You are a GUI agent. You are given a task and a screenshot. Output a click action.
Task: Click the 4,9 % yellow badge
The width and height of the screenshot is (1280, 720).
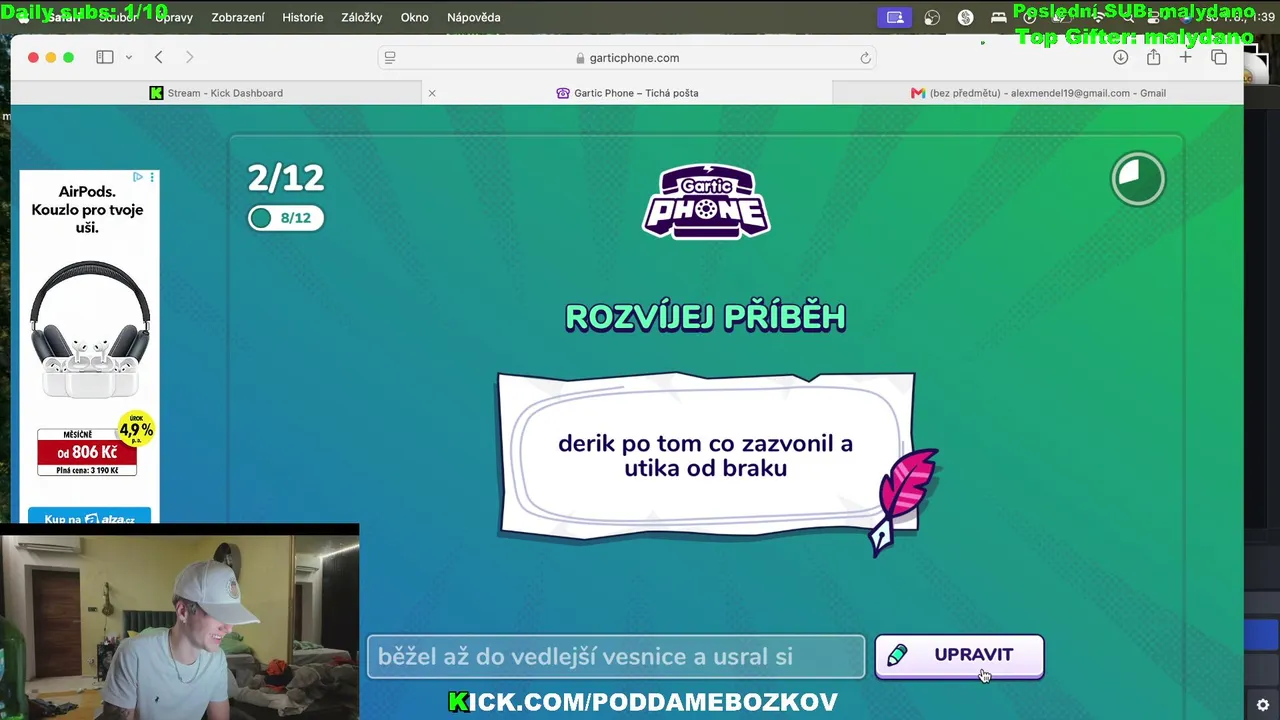136,430
